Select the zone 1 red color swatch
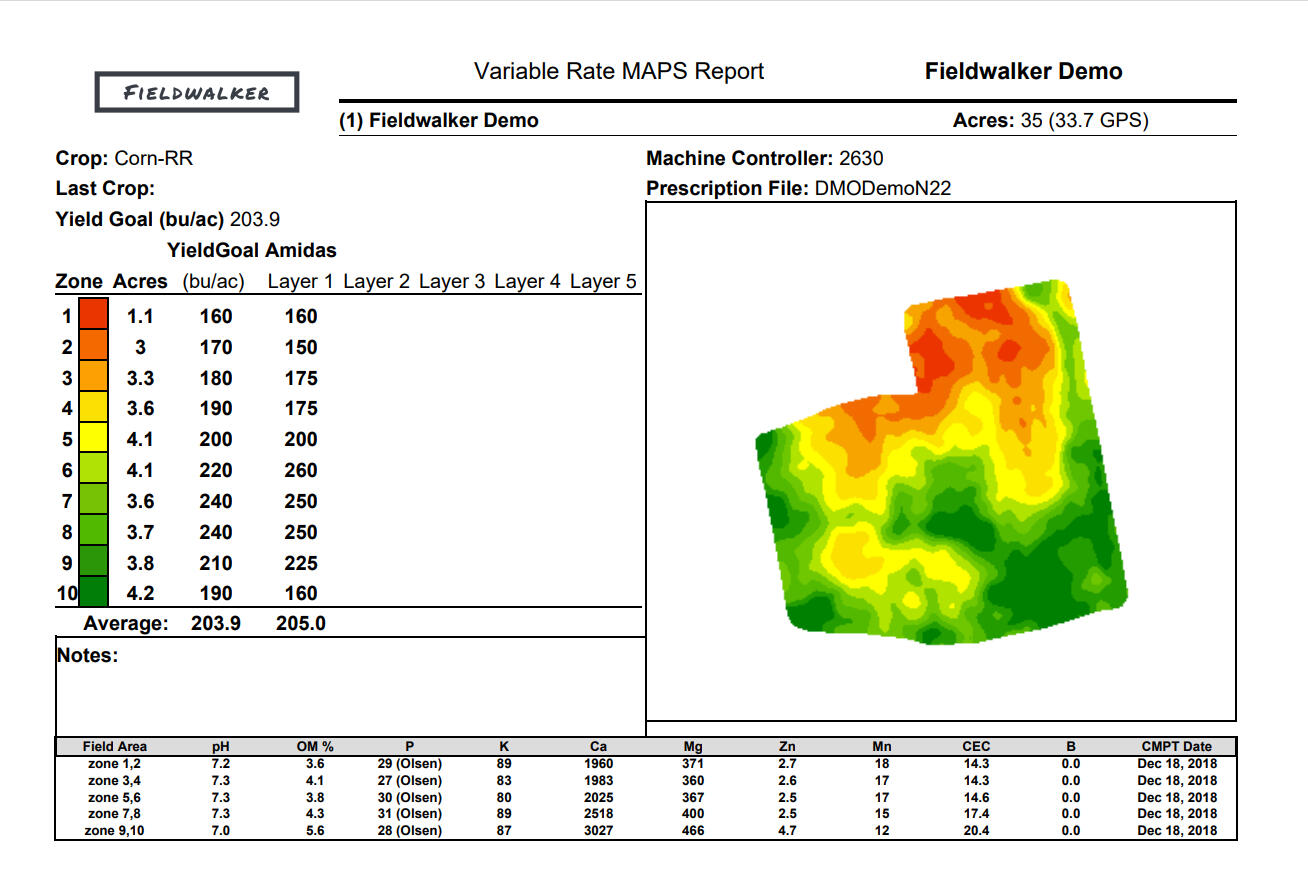 pyautogui.click(x=93, y=316)
